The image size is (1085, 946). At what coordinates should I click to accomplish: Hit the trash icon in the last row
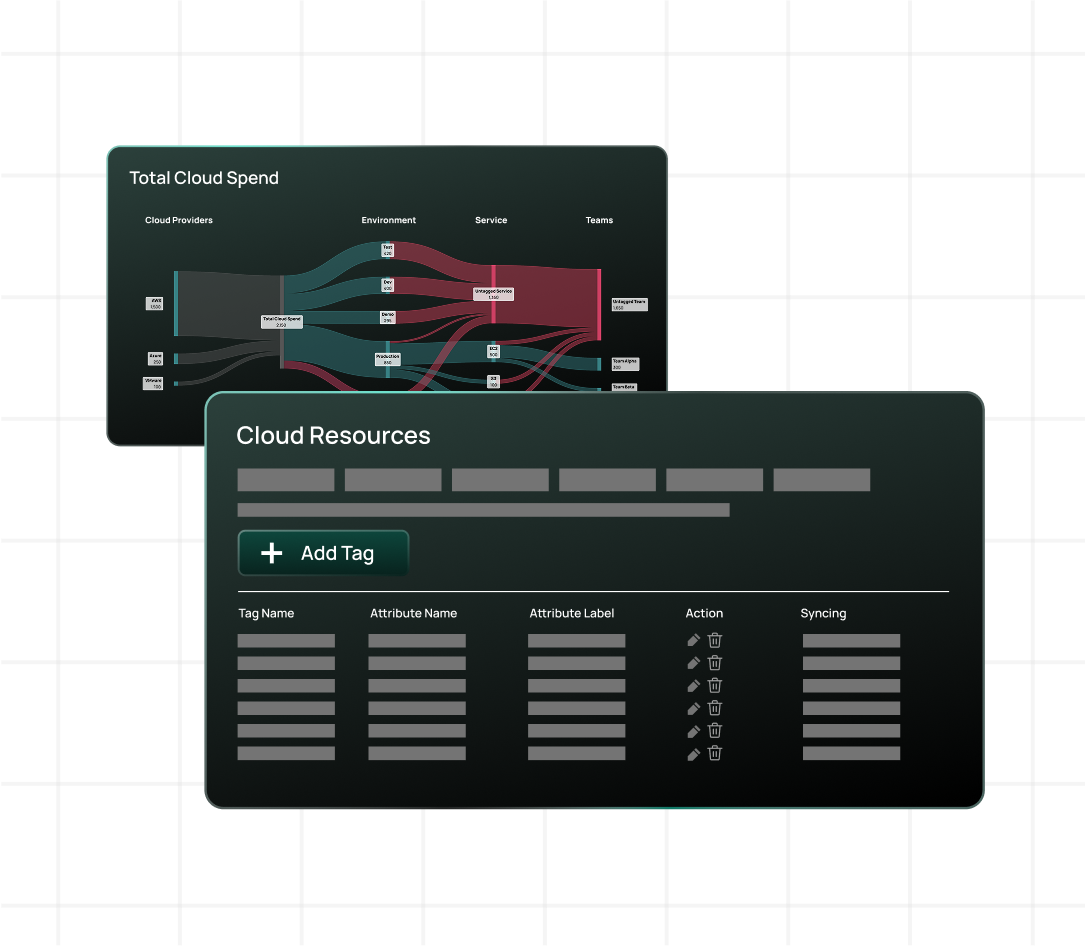[715, 754]
